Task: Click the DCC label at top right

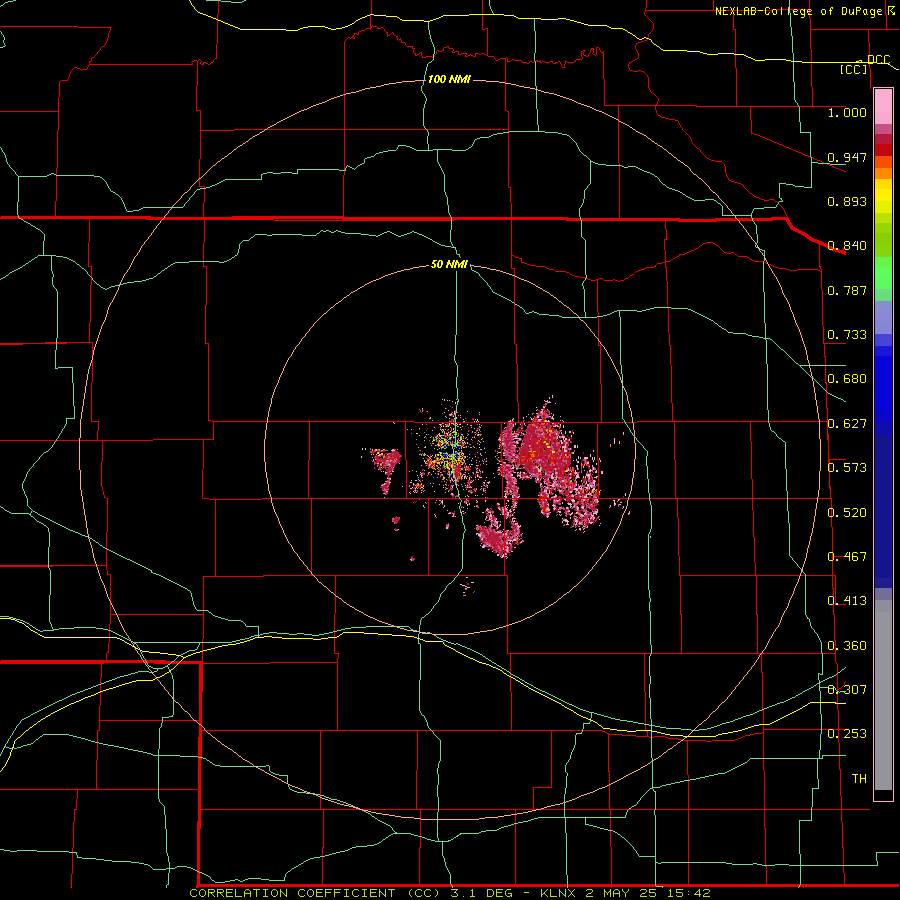Action: 878,60
